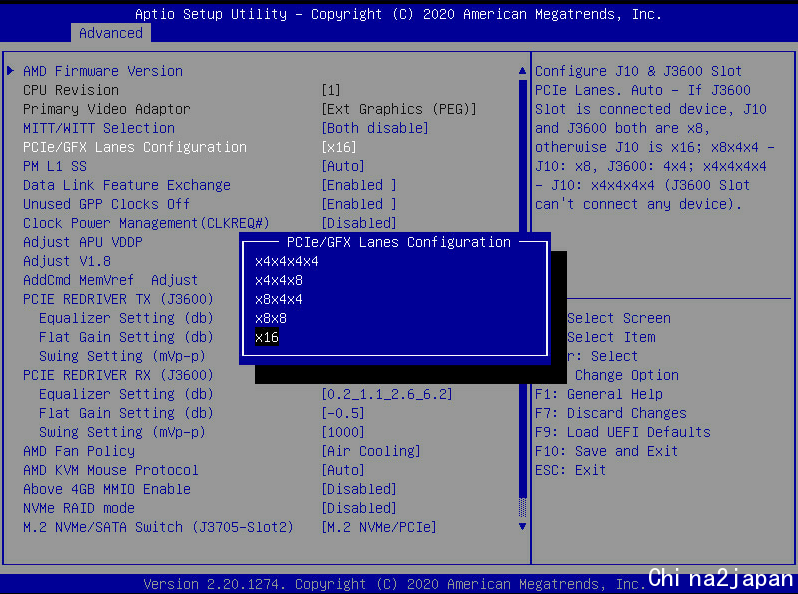Expand the AMD Firmware Version submenu arrow
Screen dimensions: 798x594
tap(10, 71)
